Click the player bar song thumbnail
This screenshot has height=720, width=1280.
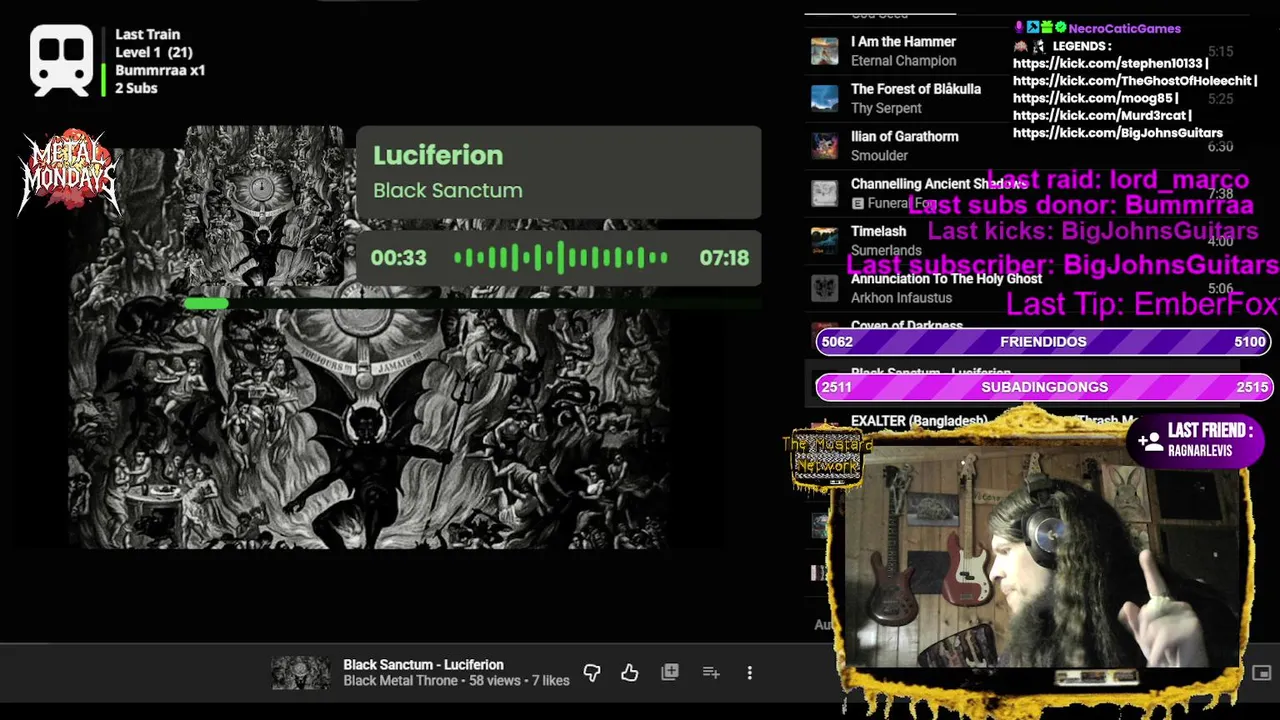tap(300, 673)
